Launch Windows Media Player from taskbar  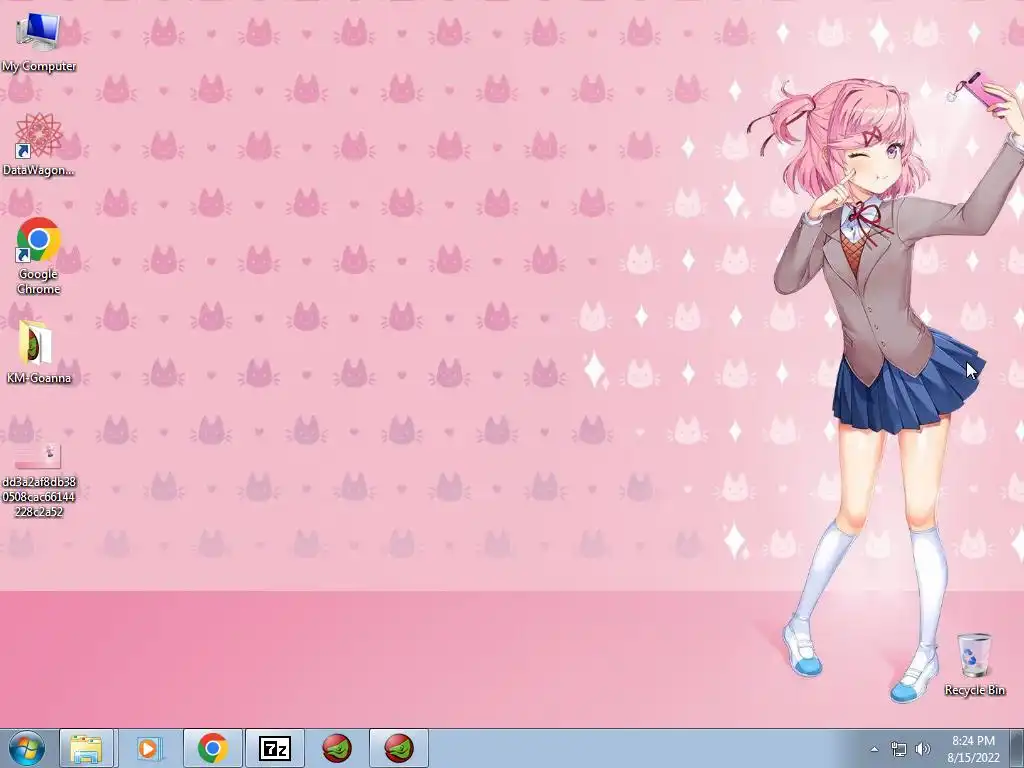tap(148, 748)
